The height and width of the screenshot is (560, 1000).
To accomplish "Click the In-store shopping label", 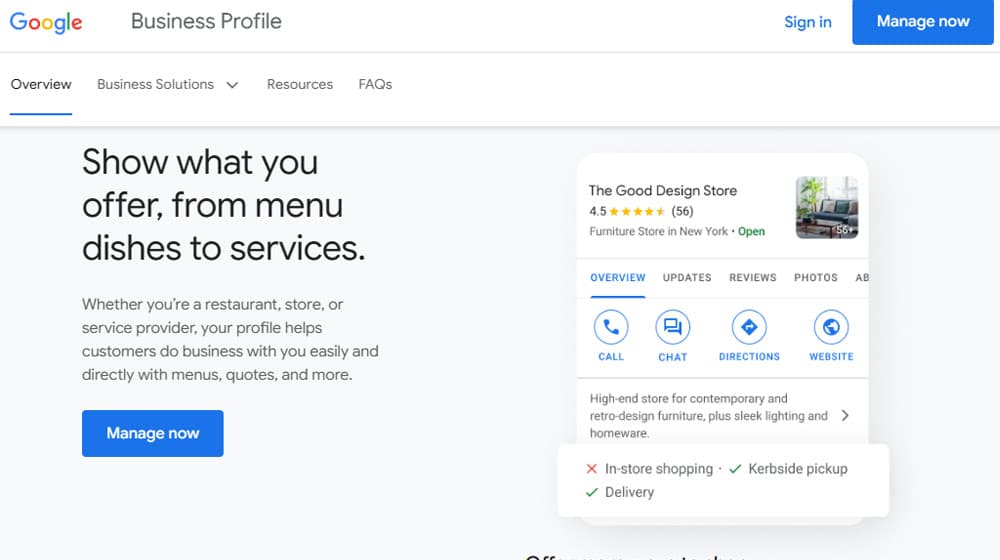I will pyautogui.click(x=659, y=469).
